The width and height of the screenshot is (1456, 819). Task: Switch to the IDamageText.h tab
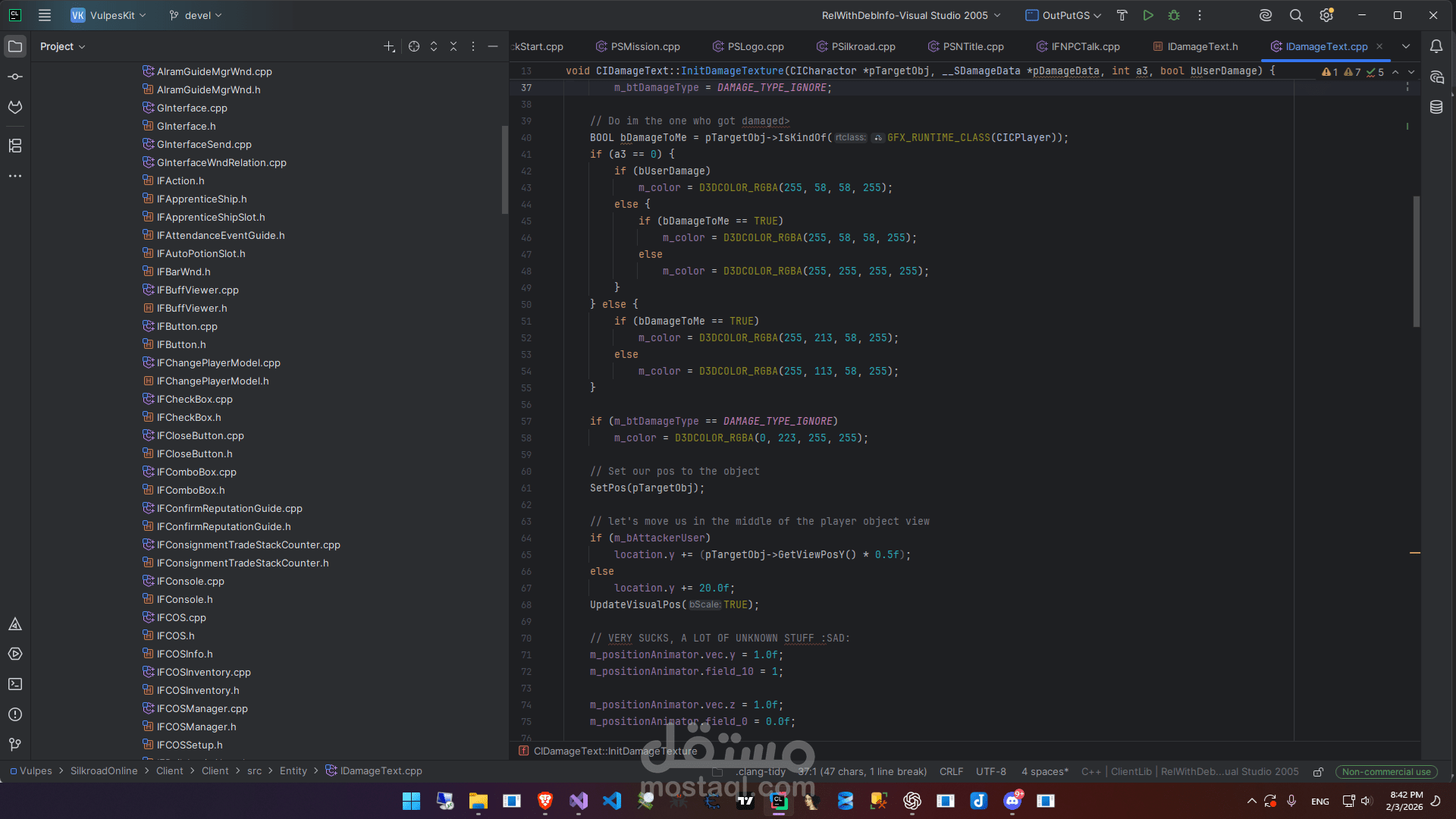[1203, 46]
